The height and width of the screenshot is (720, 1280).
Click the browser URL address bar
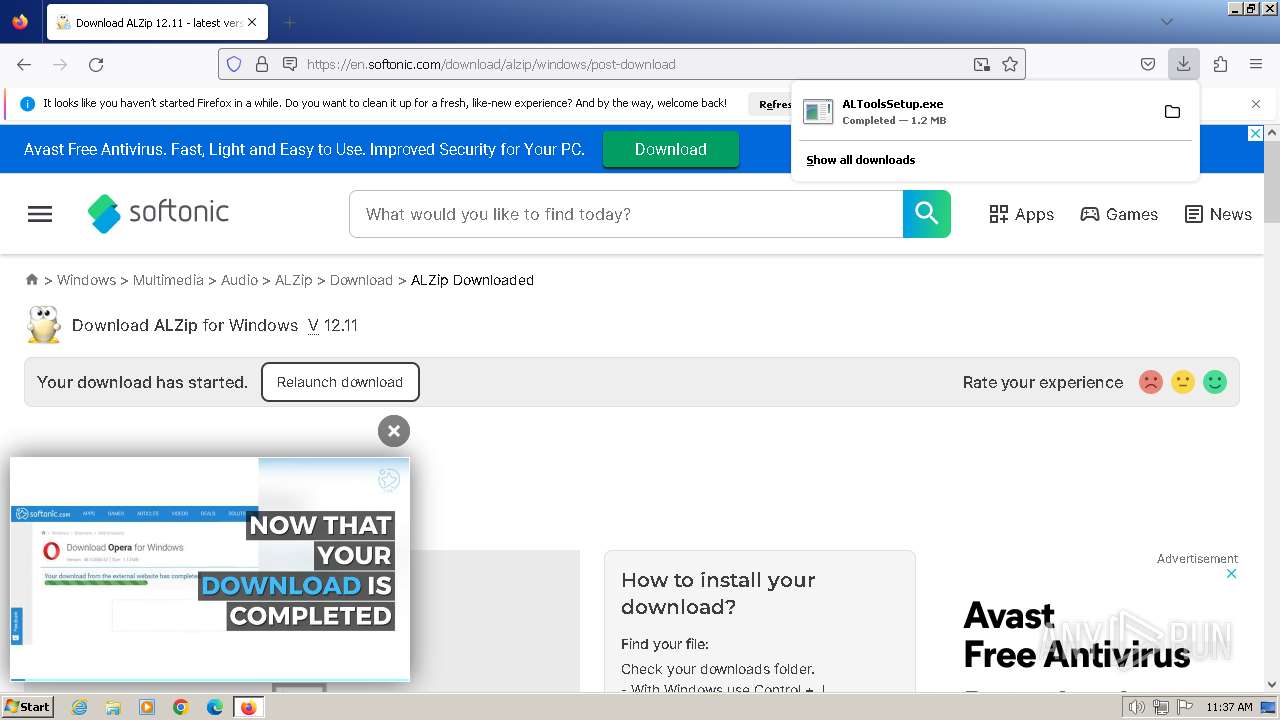620,64
